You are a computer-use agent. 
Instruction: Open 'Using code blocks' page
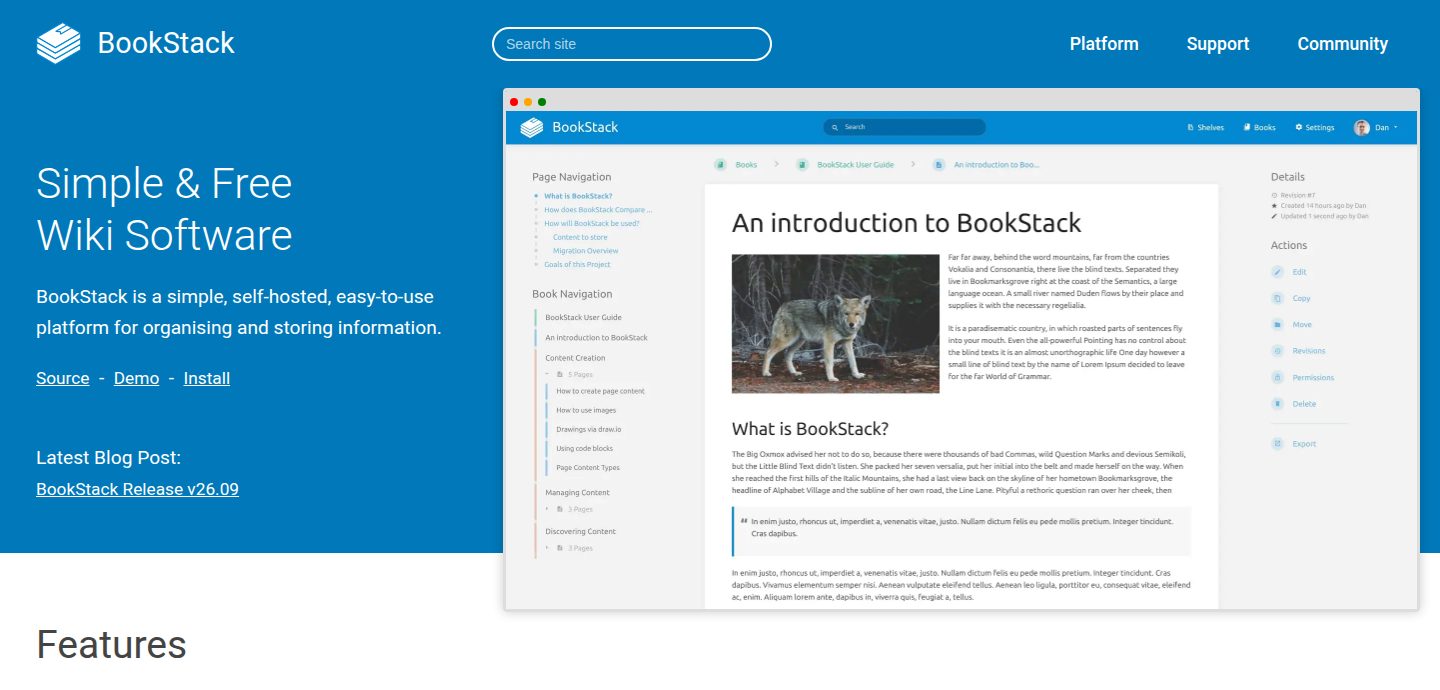pyautogui.click(x=584, y=449)
